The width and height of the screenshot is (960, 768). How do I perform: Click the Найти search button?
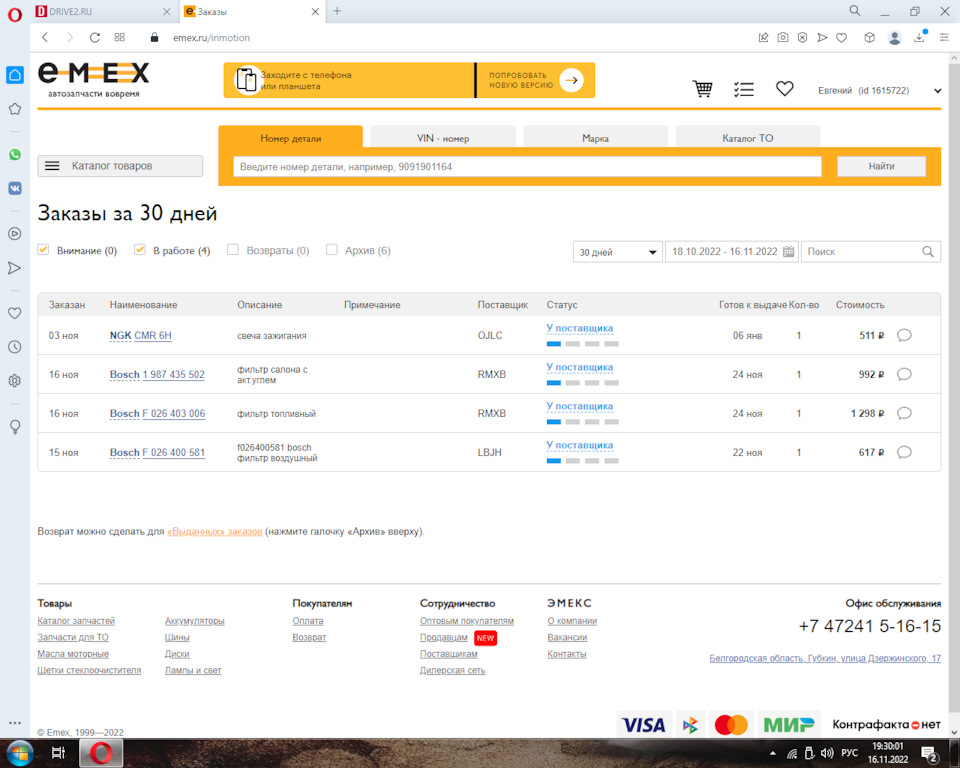881,166
